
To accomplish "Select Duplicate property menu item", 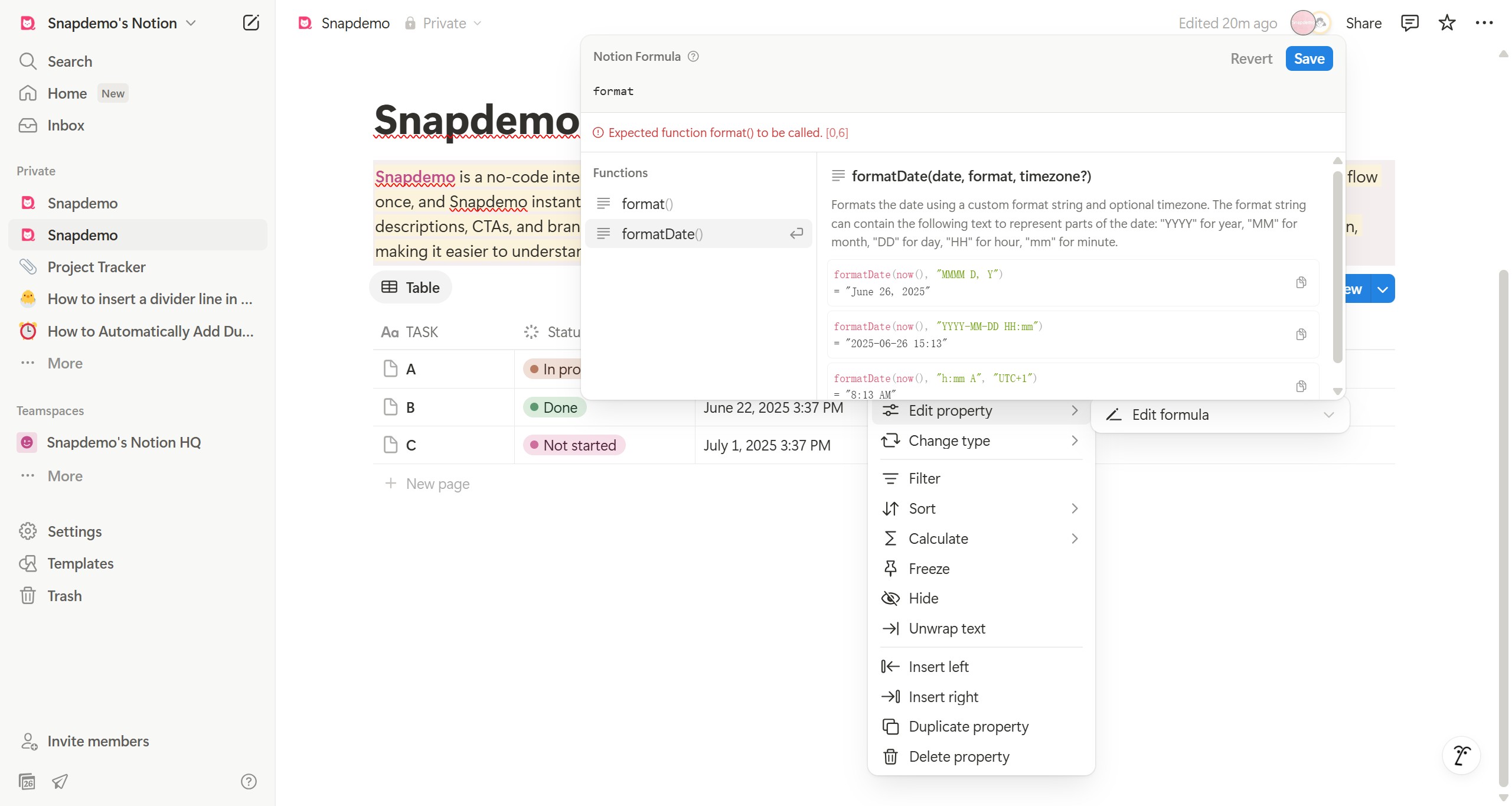I will pyautogui.click(x=968, y=726).
